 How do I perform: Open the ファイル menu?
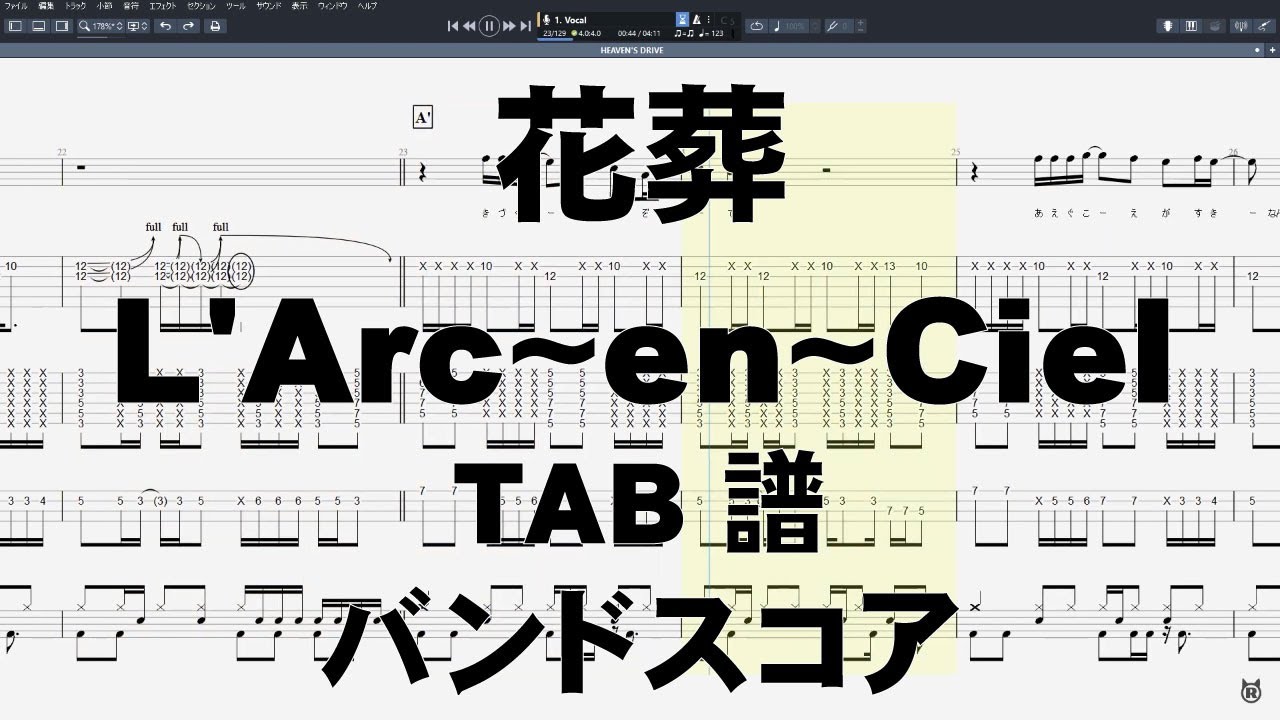point(15,6)
